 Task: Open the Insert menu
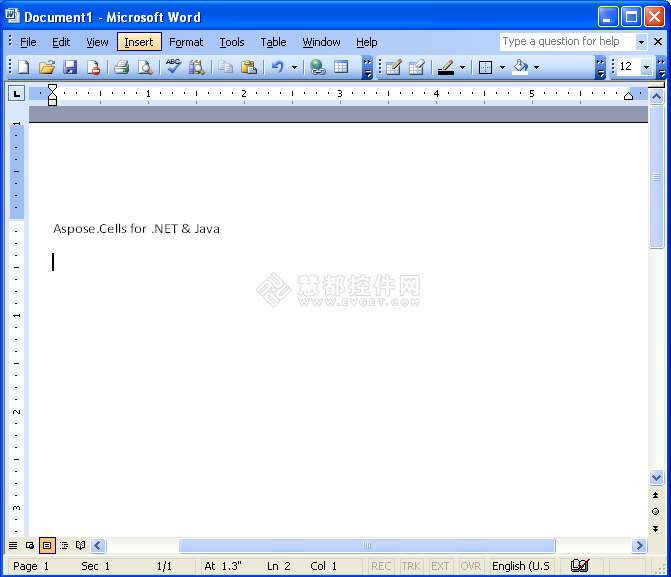[x=139, y=42]
